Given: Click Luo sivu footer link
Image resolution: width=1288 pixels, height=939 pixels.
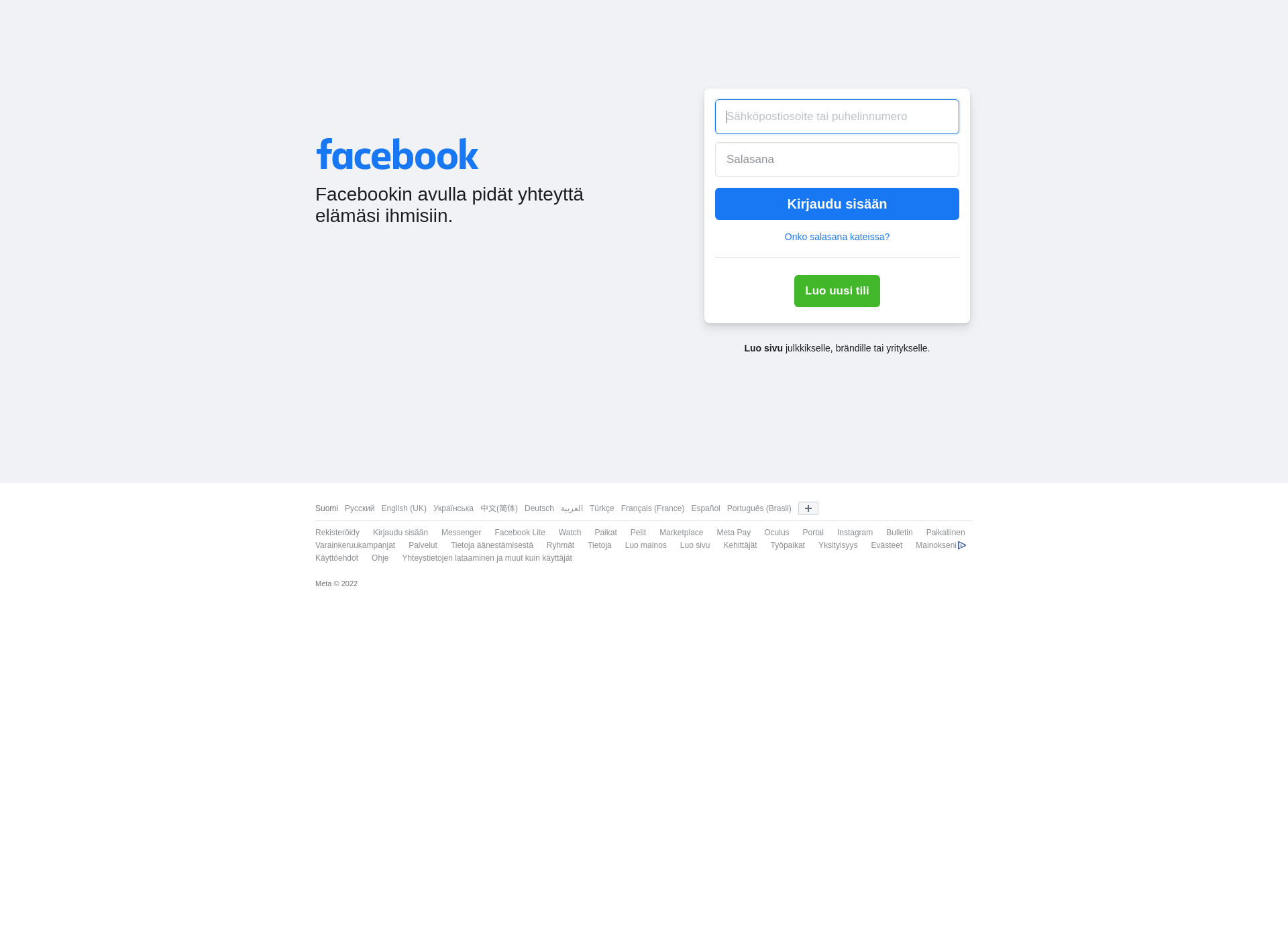Looking at the screenshot, I should tap(694, 545).
